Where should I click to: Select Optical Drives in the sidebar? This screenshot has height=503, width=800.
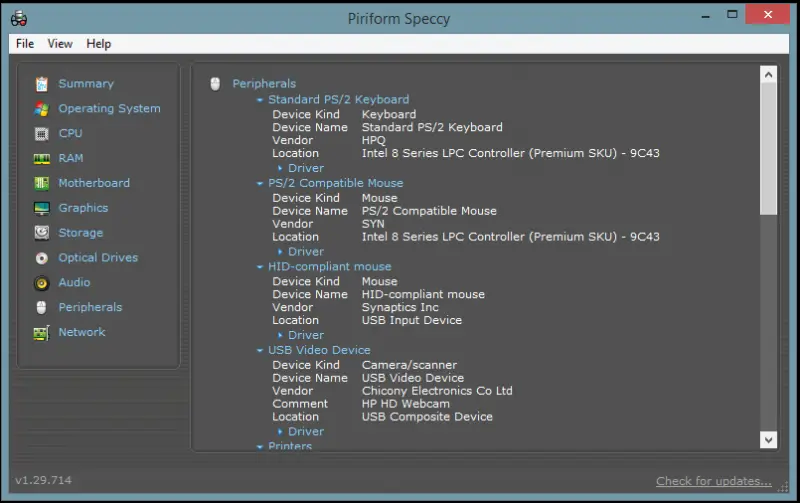[x=98, y=258]
